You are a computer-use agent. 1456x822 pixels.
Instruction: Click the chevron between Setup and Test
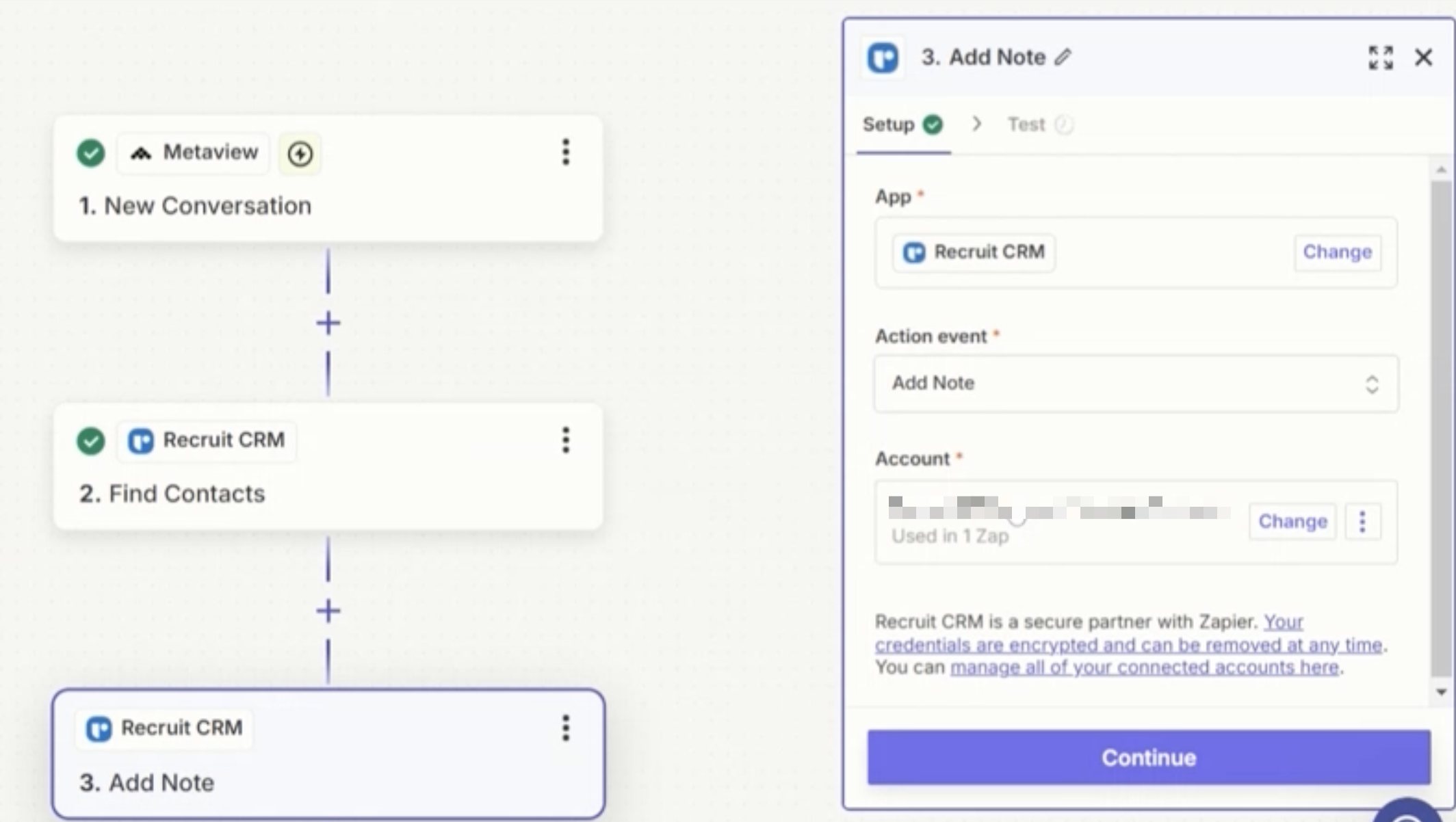tap(976, 124)
